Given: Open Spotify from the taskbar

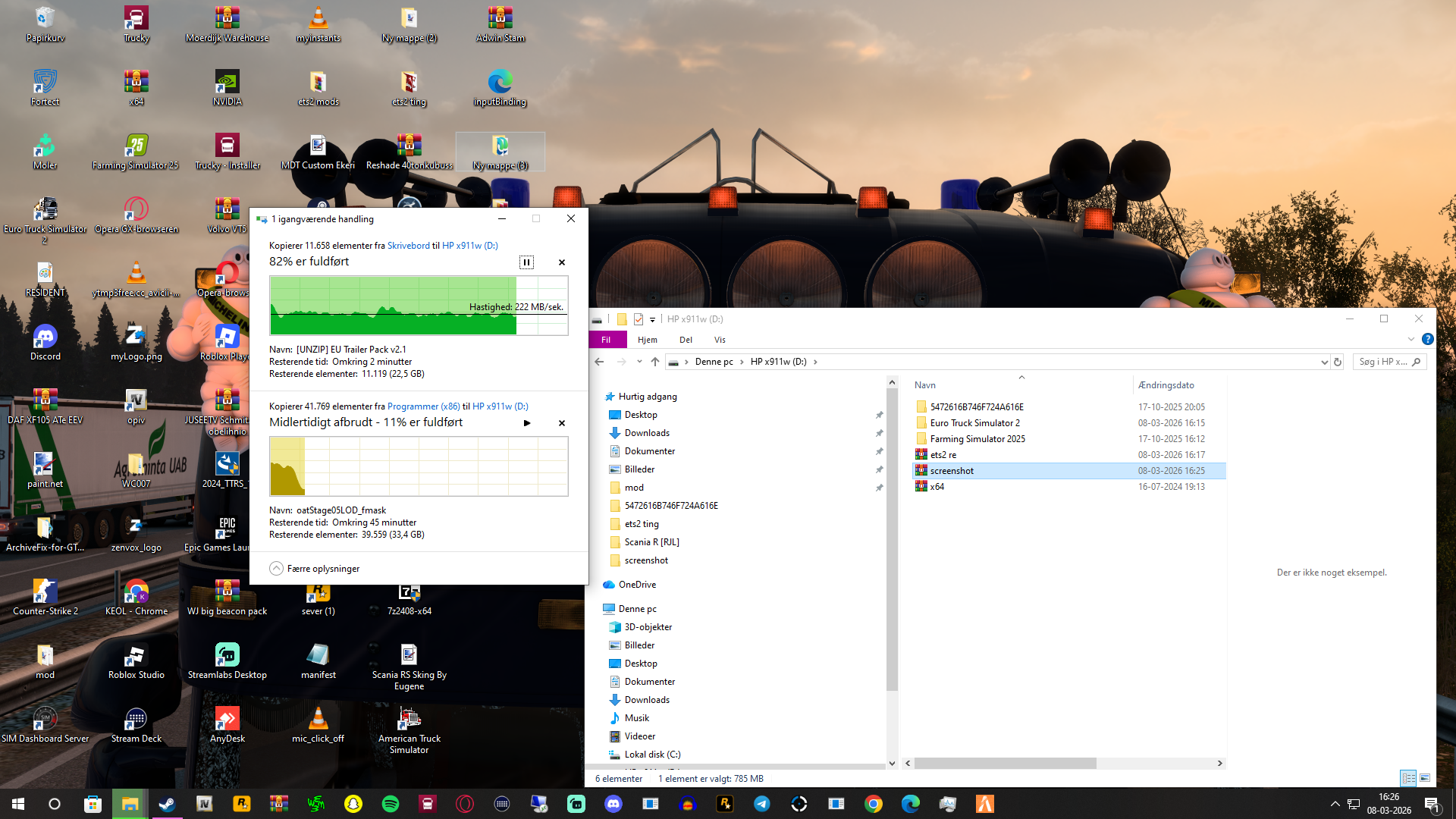Looking at the screenshot, I should (x=391, y=804).
